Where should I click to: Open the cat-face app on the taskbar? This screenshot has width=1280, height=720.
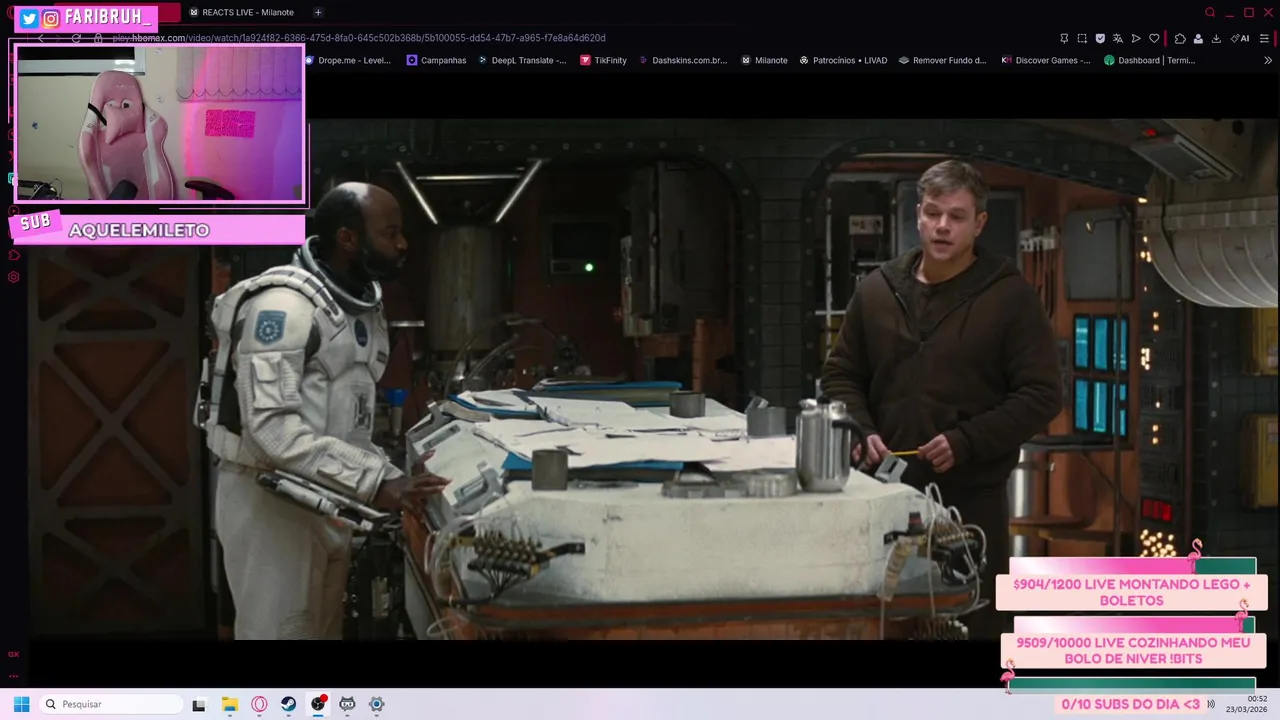tap(347, 704)
